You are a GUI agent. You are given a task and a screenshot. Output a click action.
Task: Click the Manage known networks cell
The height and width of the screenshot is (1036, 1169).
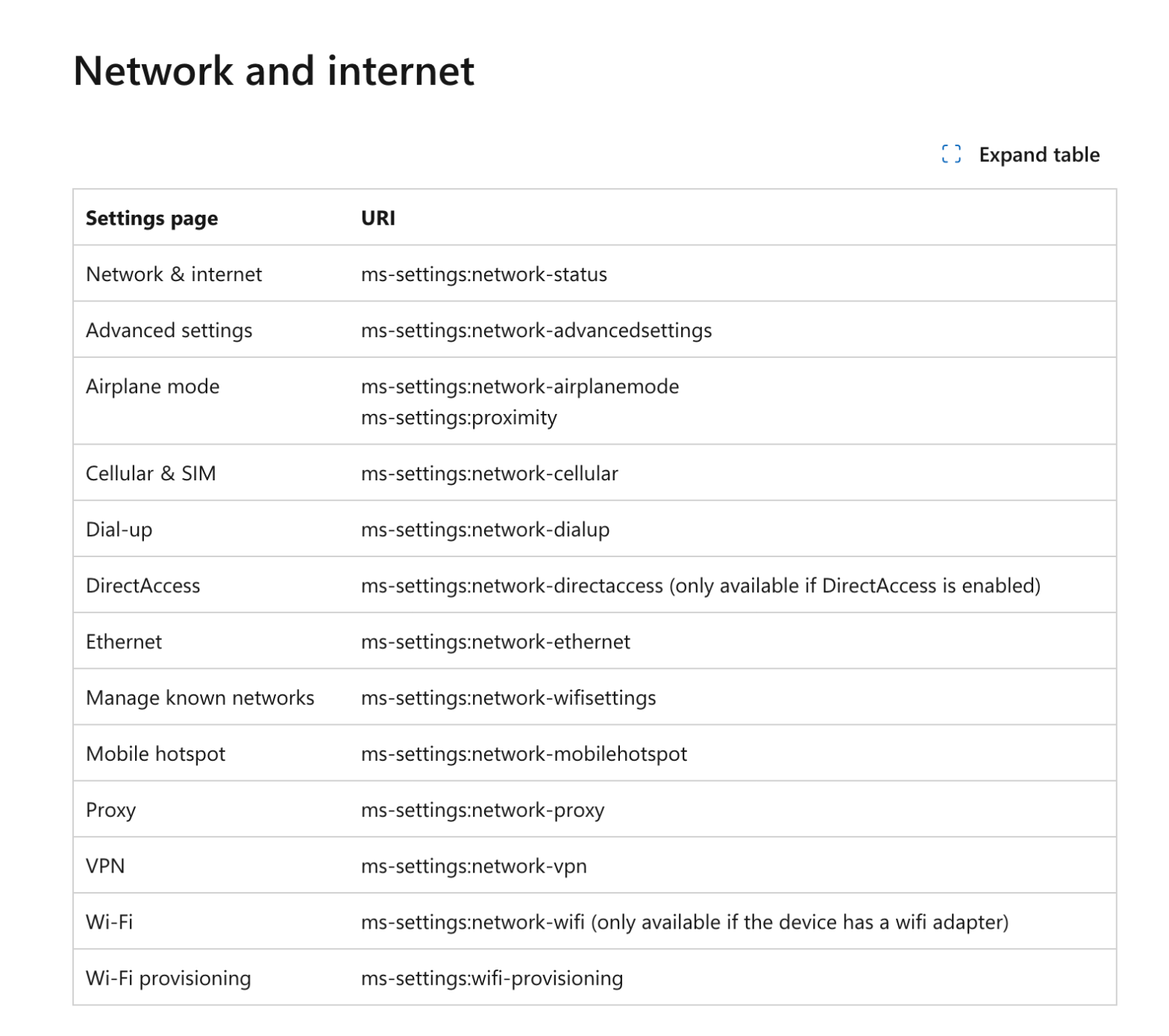point(200,698)
